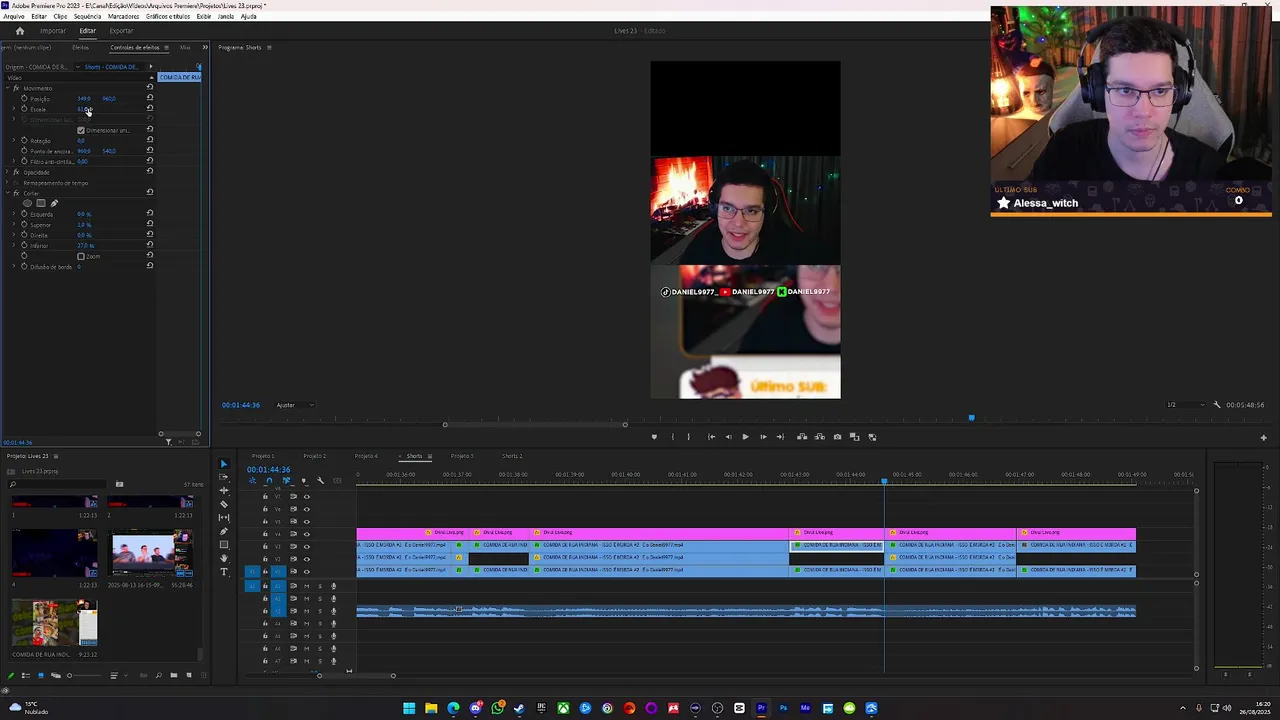The height and width of the screenshot is (720, 1280).
Task: Mute audio track A1
Action: tap(306, 585)
